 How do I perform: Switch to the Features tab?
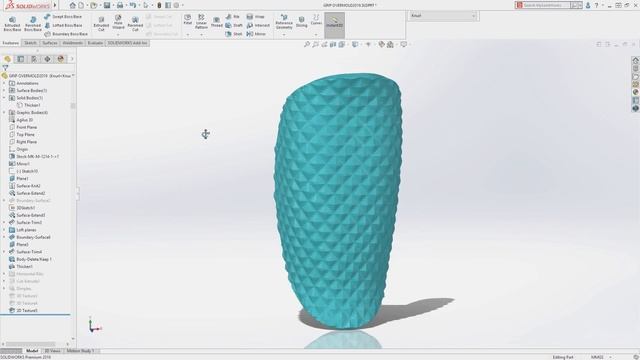[x=11, y=43]
